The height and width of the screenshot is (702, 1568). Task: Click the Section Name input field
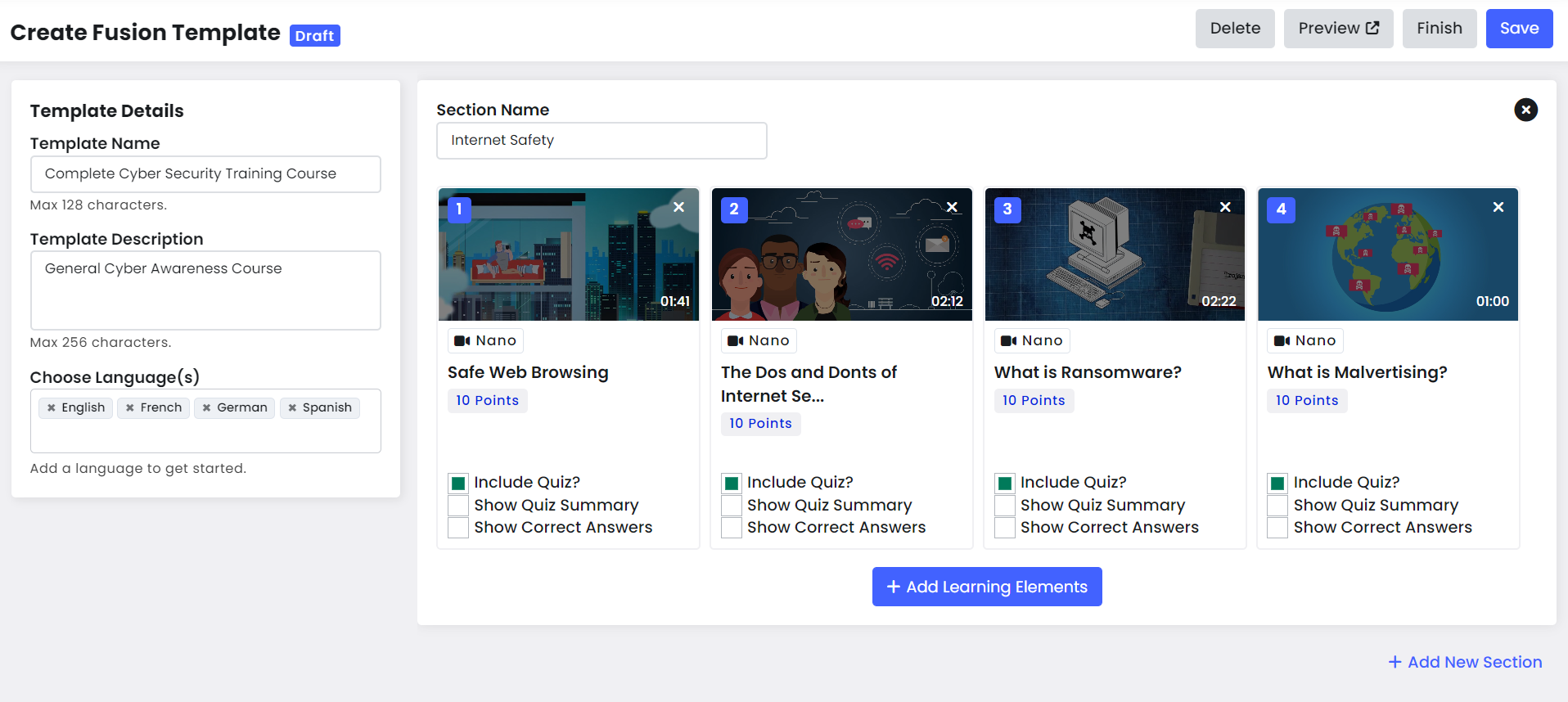coord(602,141)
